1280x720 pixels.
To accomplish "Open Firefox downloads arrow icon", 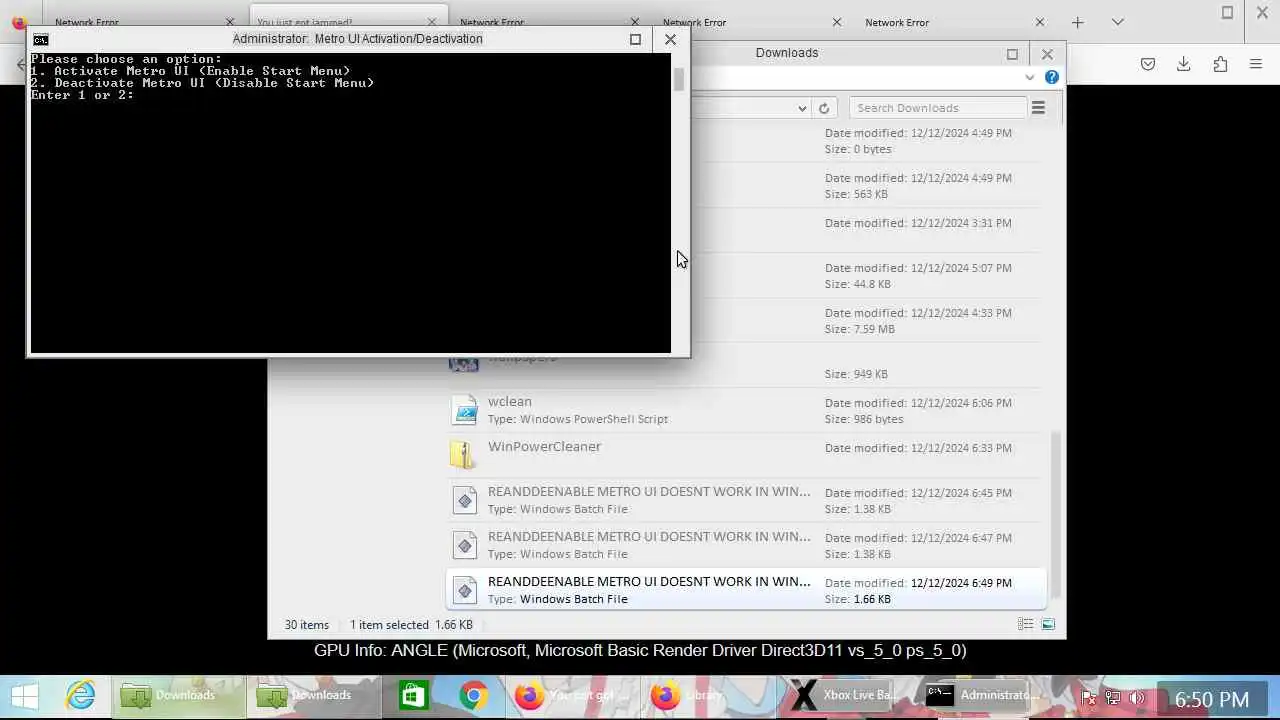I will (1183, 64).
